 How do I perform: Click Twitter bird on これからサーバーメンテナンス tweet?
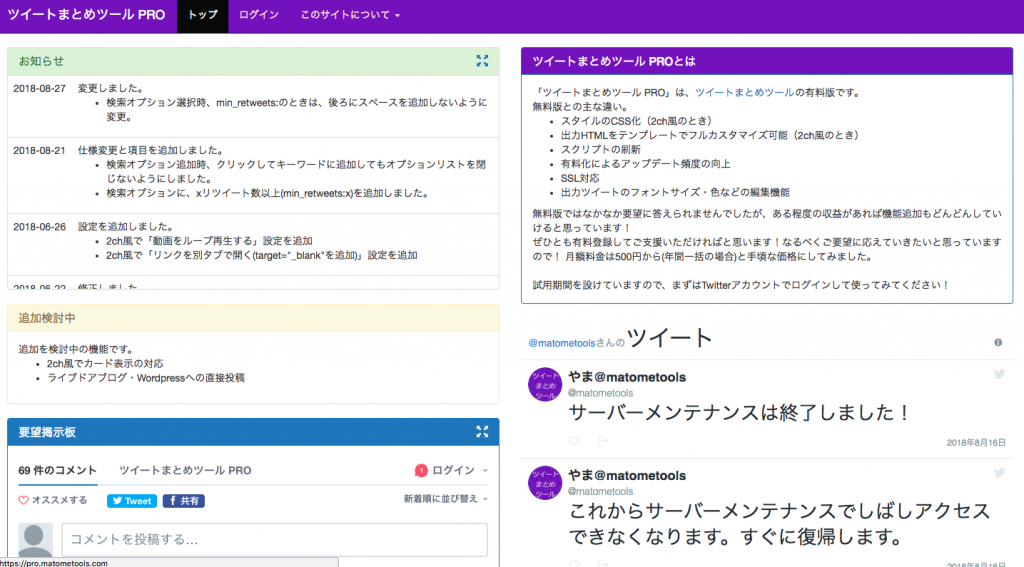(x=999, y=473)
